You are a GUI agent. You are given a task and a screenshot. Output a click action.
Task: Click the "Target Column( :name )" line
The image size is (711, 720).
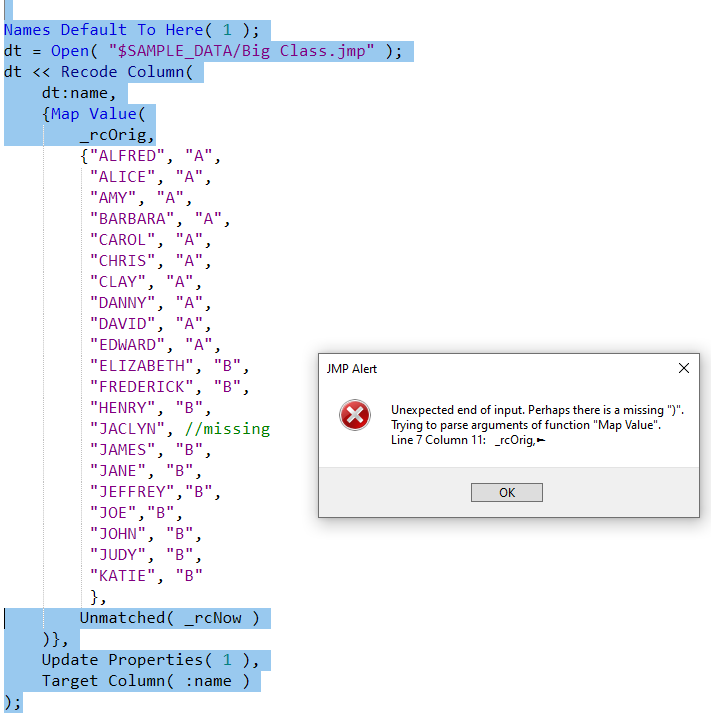pyautogui.click(x=146, y=681)
